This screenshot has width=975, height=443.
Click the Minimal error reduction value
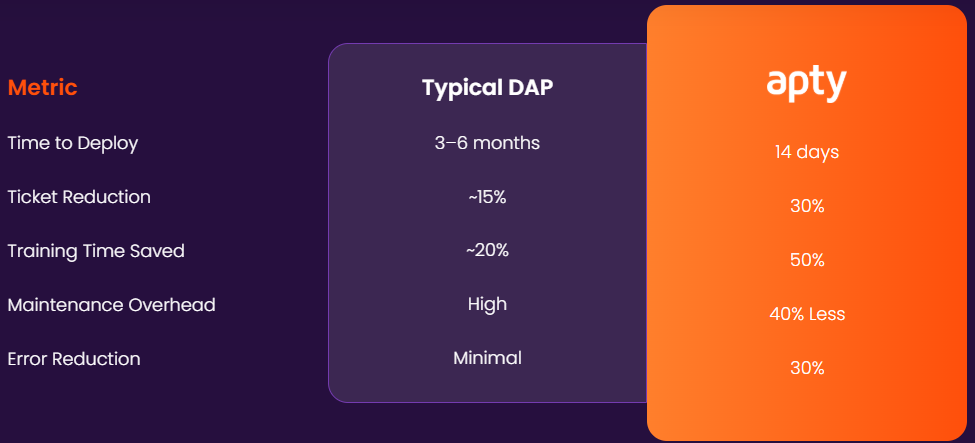[x=487, y=357]
